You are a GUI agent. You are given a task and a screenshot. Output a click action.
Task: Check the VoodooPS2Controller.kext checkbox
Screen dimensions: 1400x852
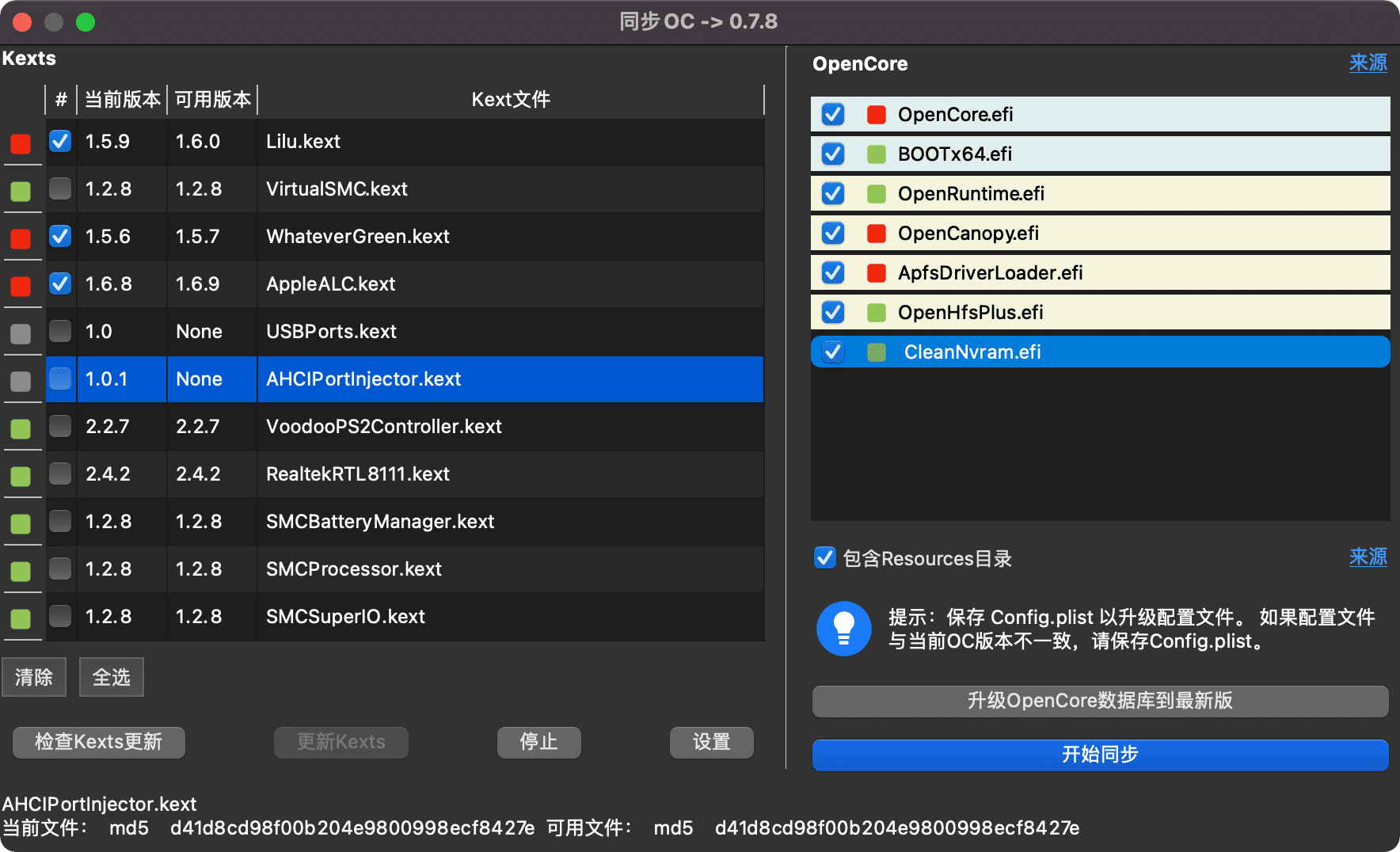tap(60, 426)
